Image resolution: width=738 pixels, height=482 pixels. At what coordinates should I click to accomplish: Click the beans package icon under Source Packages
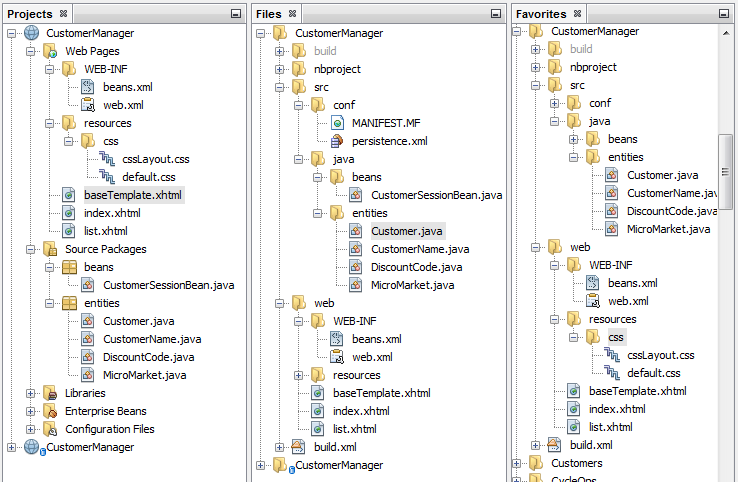coord(69,267)
